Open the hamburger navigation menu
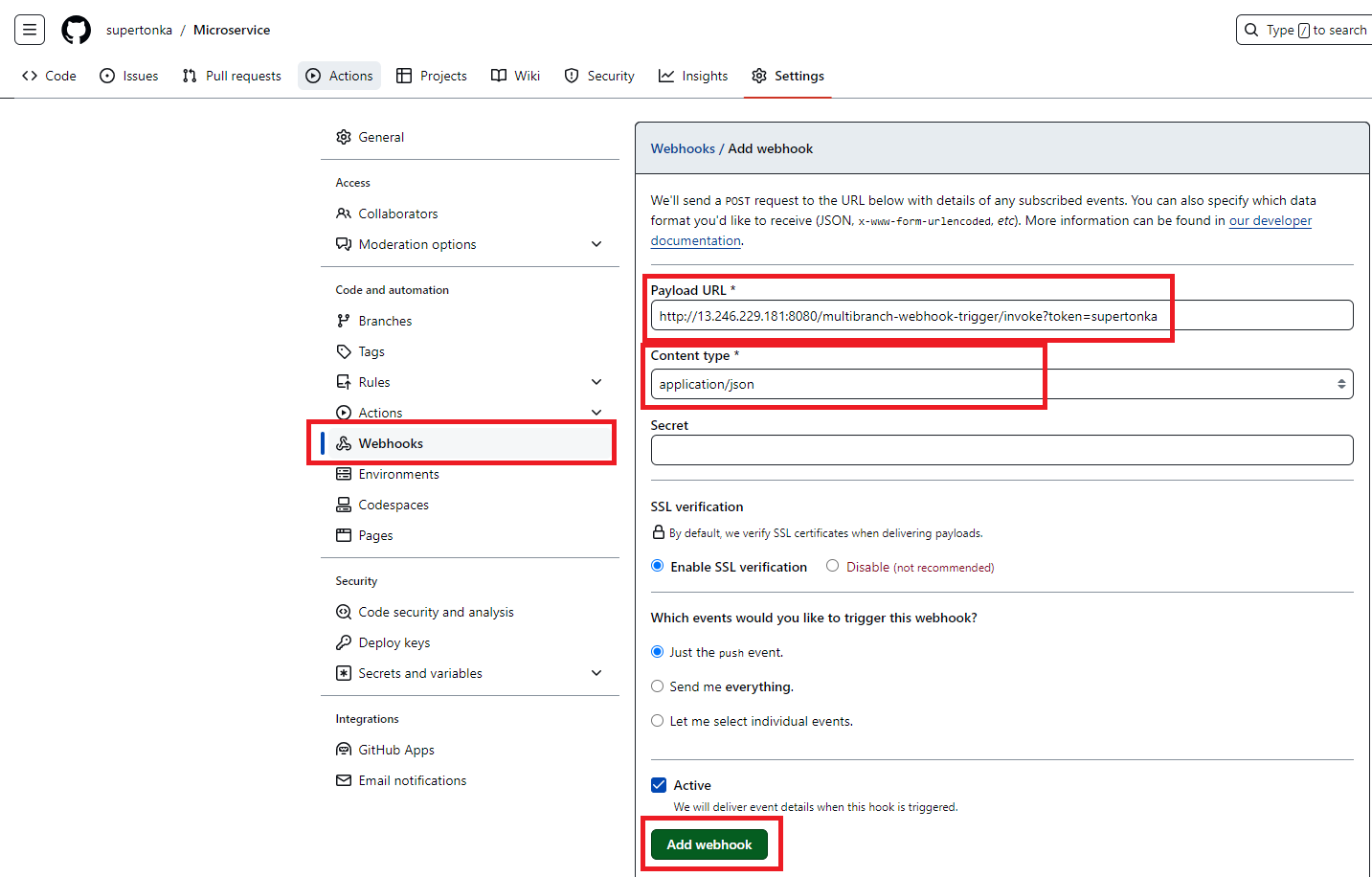The height and width of the screenshot is (877, 1372). pyautogui.click(x=30, y=30)
